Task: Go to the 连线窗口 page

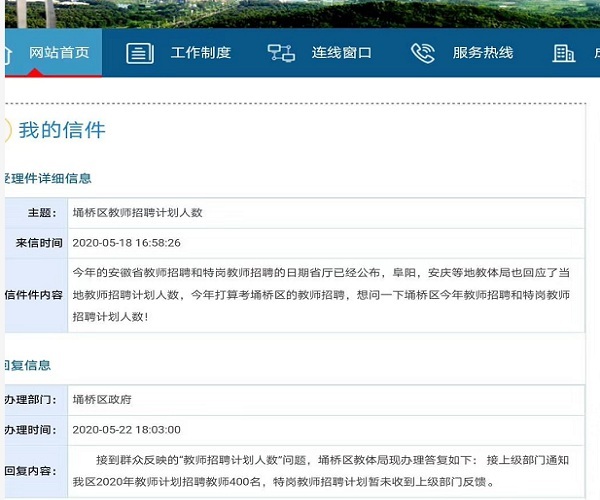Action: pyautogui.click(x=341, y=53)
